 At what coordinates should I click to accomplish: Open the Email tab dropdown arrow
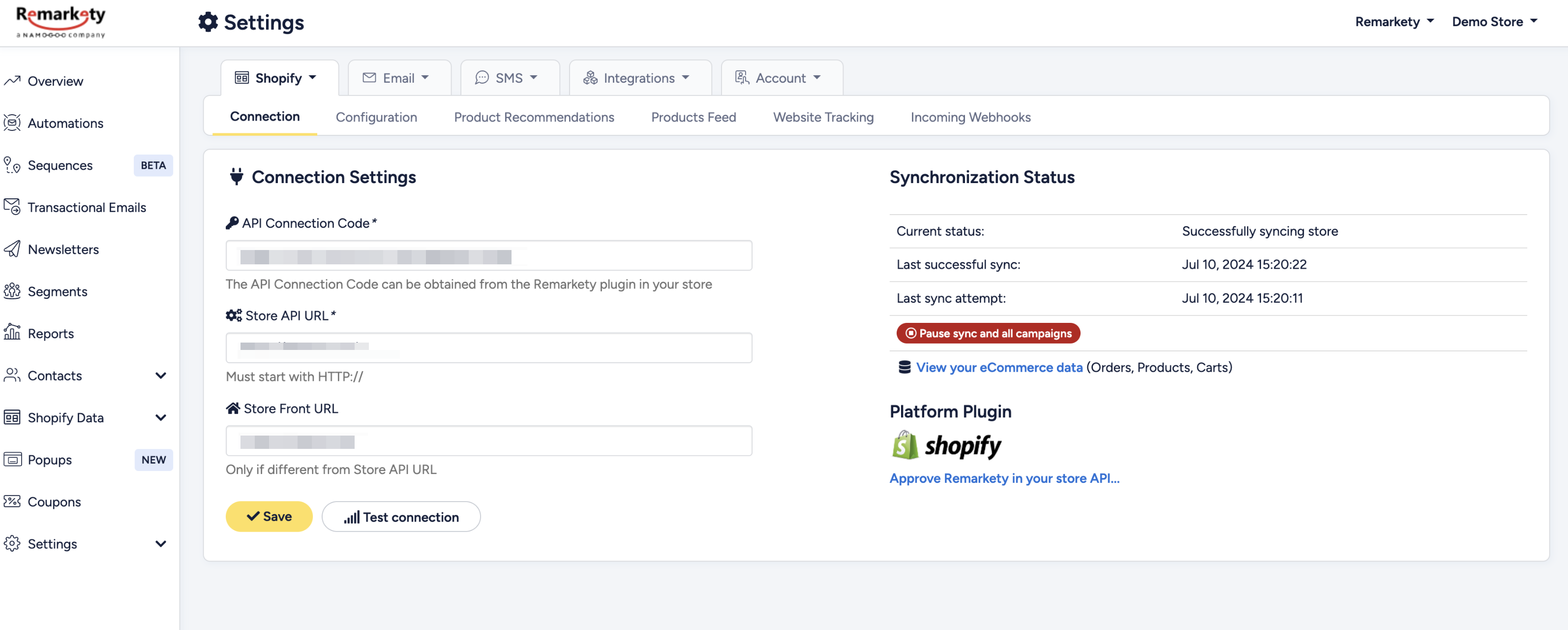425,77
